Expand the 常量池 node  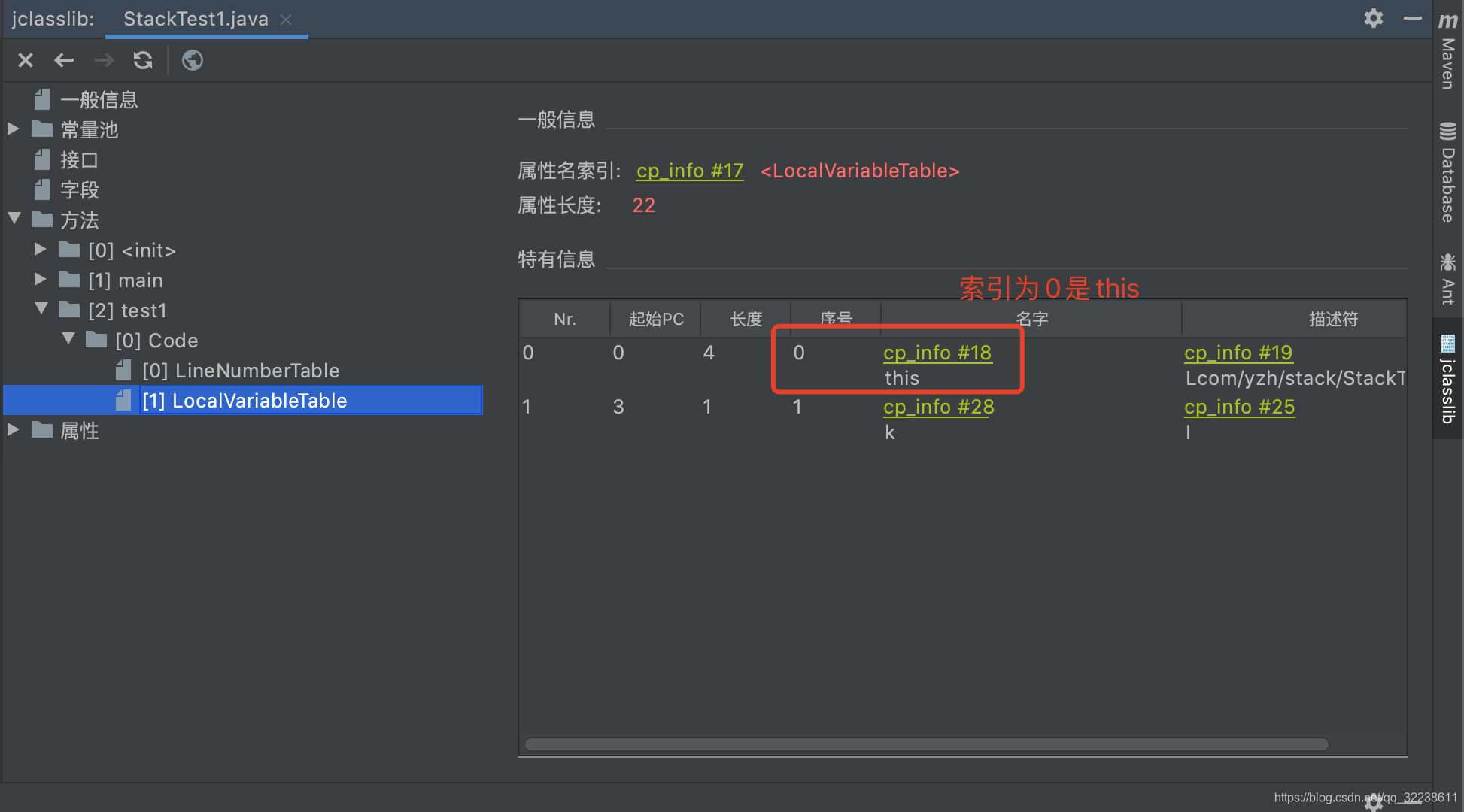click(13, 129)
